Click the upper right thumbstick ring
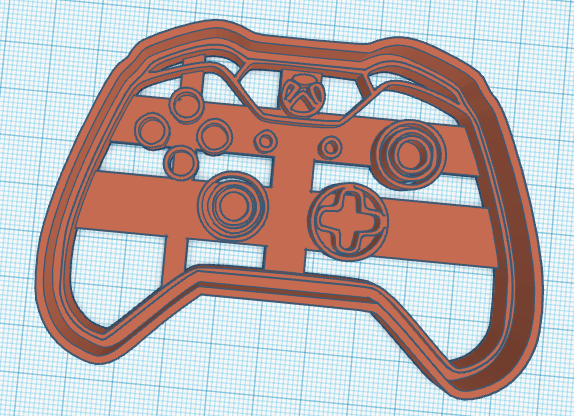The height and width of the screenshot is (416, 574). 408,153
